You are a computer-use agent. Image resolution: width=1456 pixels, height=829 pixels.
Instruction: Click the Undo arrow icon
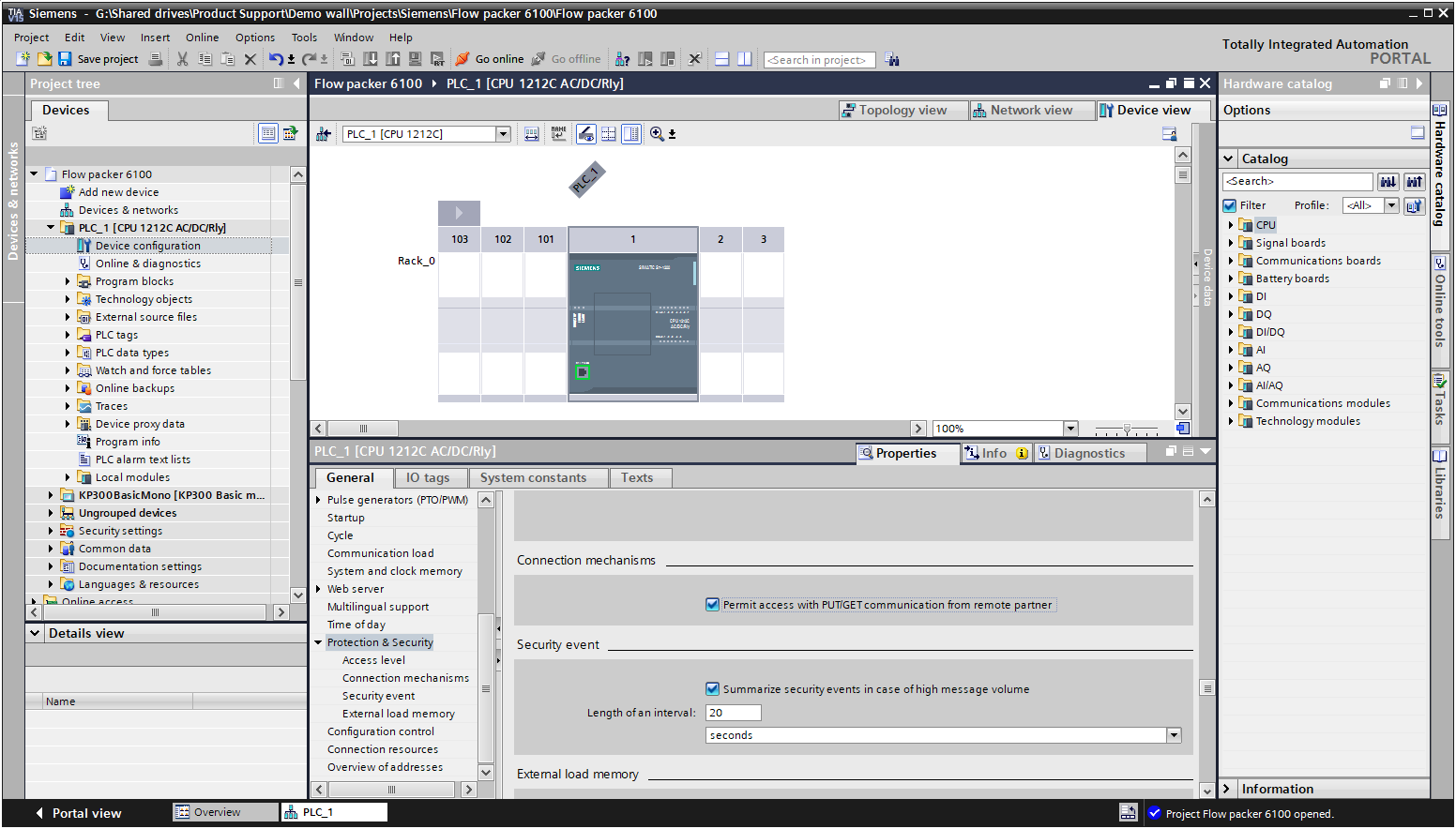pyautogui.click(x=276, y=59)
